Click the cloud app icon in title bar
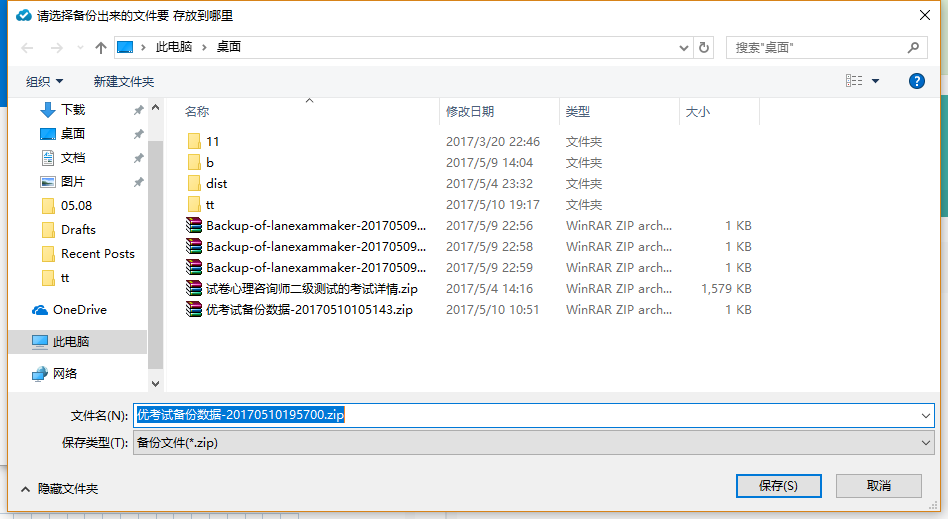The image size is (948, 519). pyautogui.click(x=23, y=15)
